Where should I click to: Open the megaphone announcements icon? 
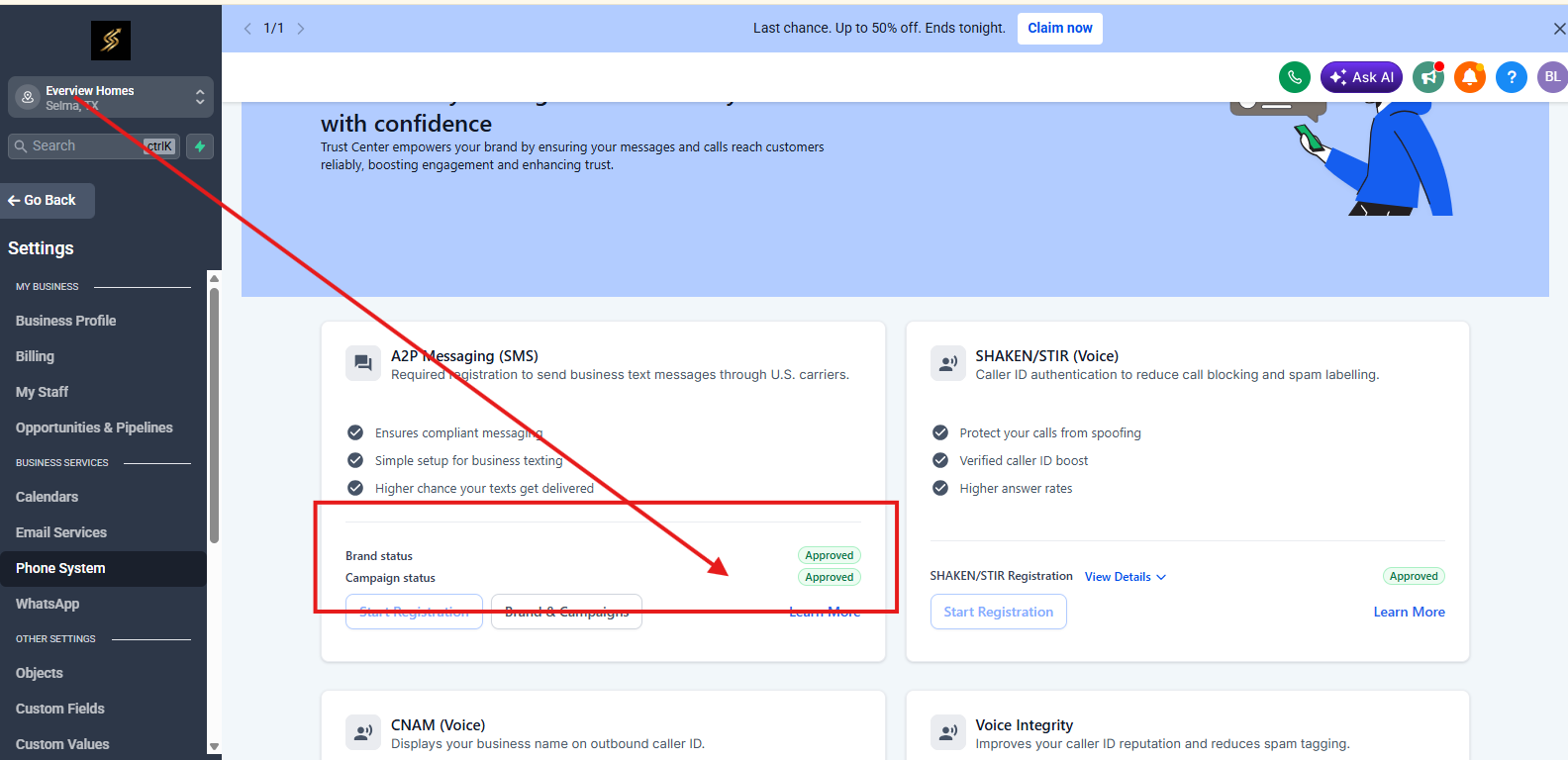pos(1428,76)
